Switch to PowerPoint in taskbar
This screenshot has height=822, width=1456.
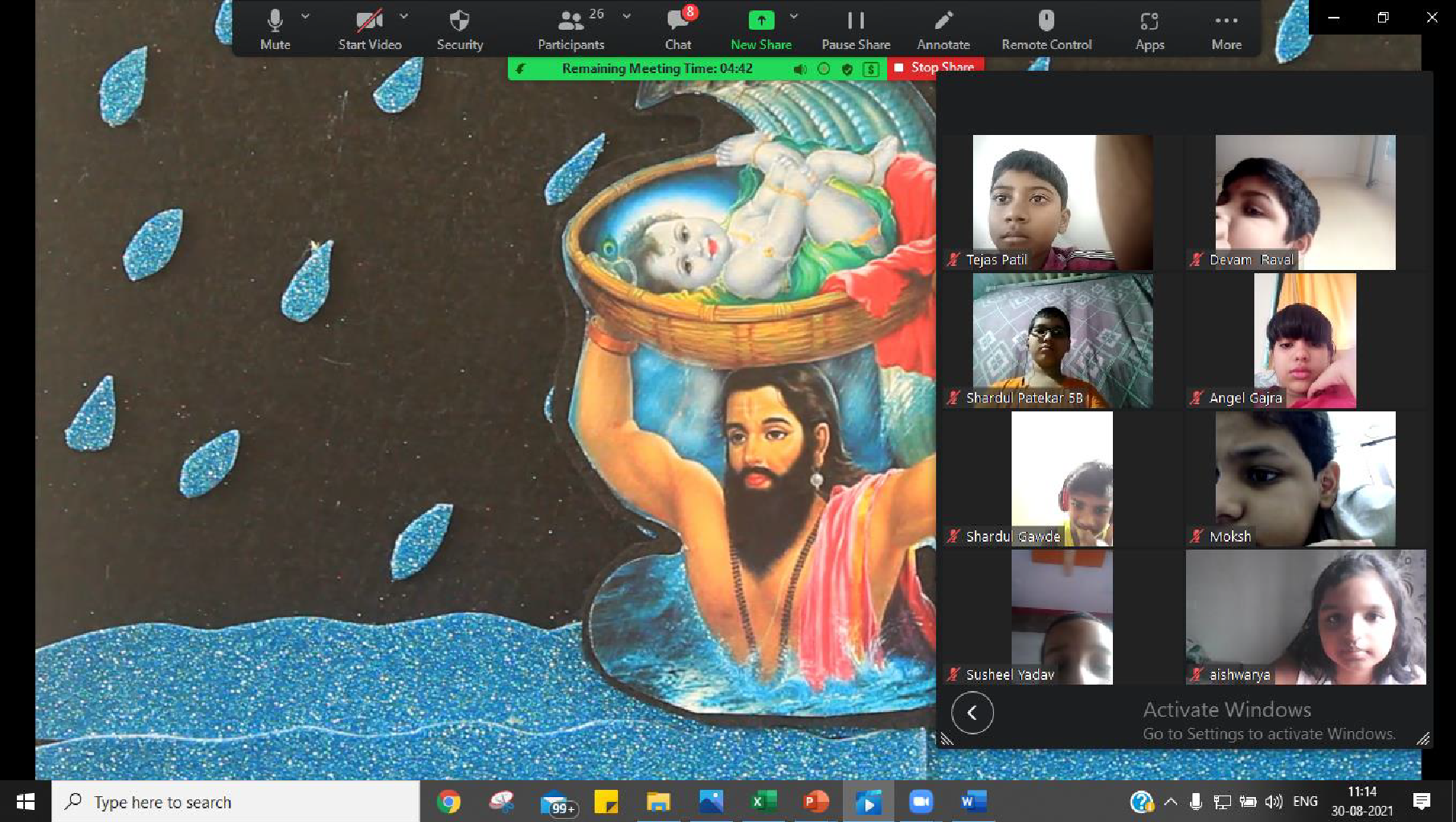tap(816, 801)
